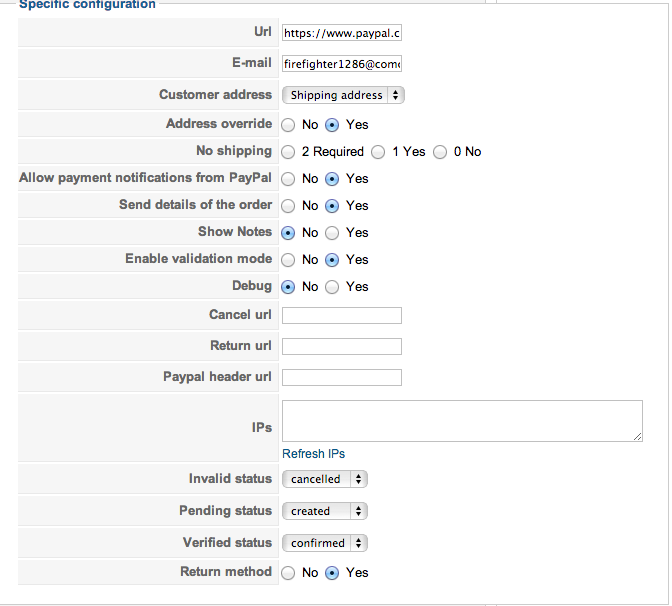Set Return method to No

288,573
